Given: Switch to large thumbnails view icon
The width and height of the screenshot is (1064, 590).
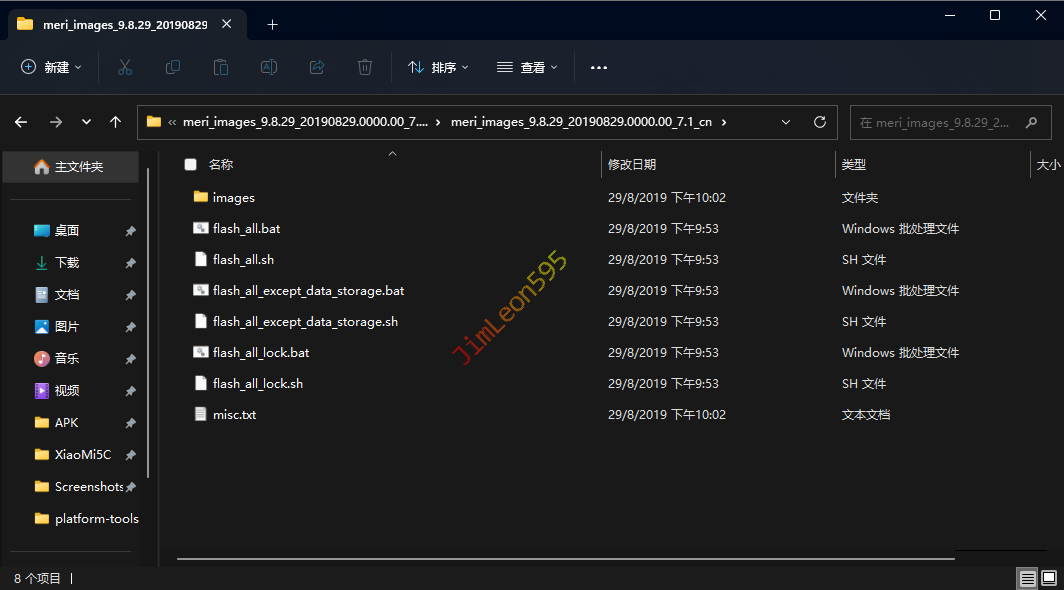Looking at the screenshot, I should coord(1049,578).
